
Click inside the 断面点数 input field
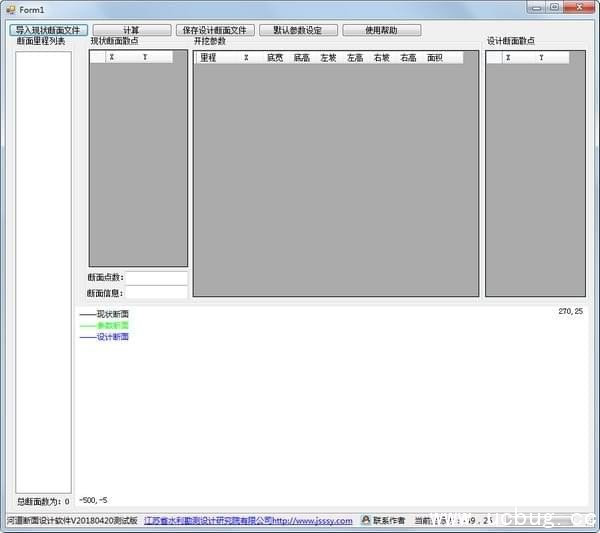pos(156,277)
